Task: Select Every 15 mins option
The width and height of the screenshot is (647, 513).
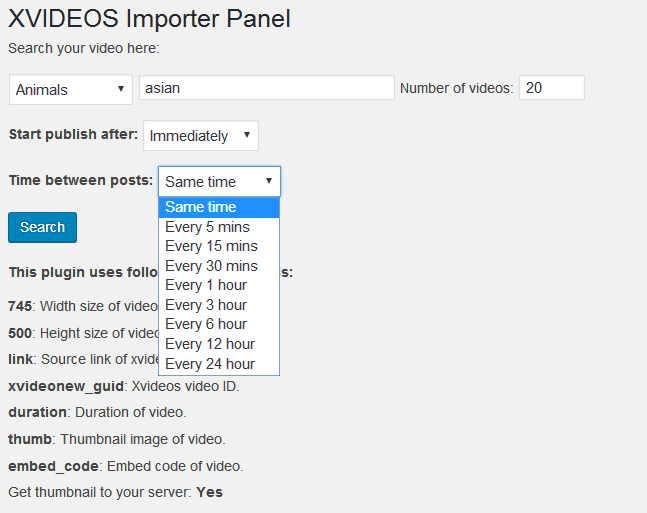Action: pos(219,246)
